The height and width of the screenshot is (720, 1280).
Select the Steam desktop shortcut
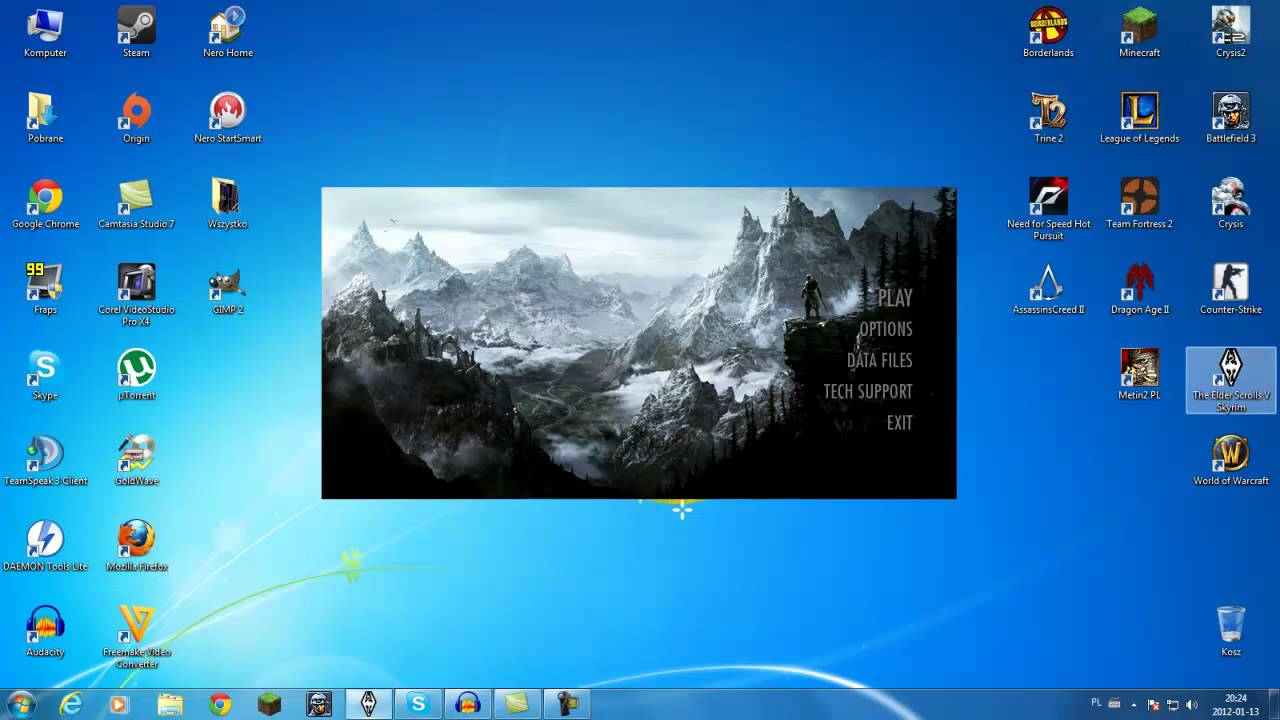[136, 33]
